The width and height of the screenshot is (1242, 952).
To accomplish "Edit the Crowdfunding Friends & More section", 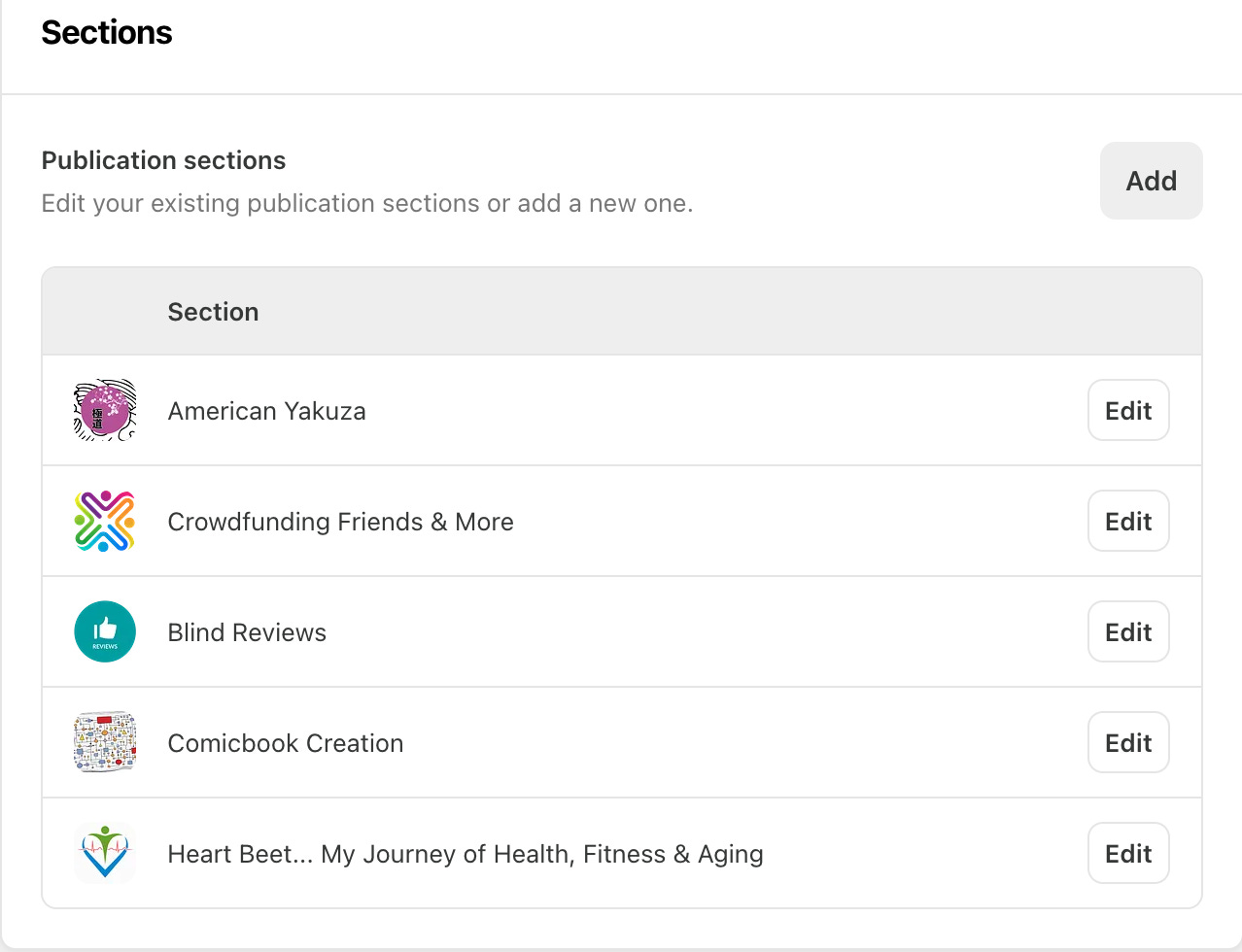I will tap(1127, 521).
